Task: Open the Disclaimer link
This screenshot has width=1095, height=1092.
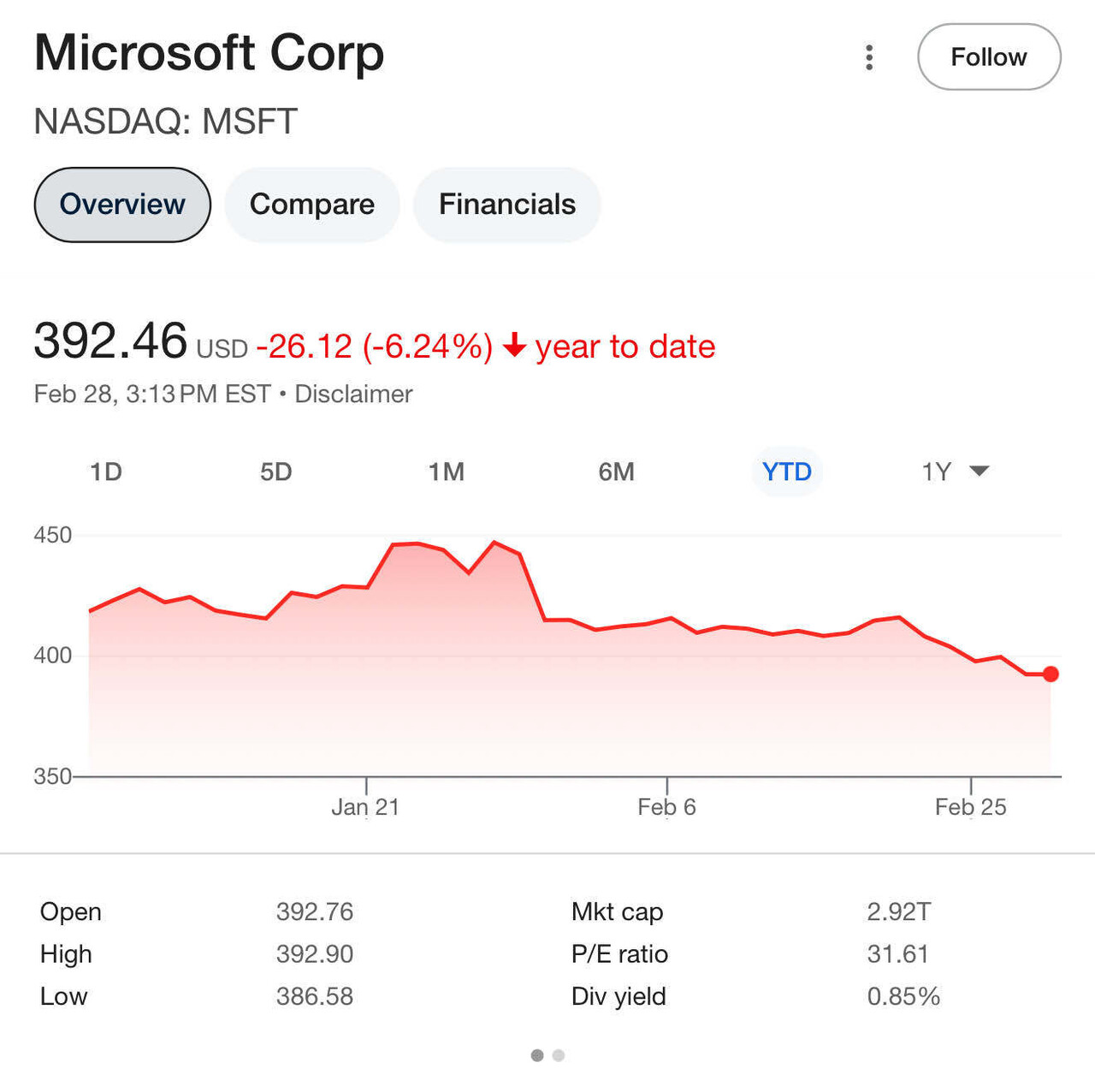Action: pos(352,394)
